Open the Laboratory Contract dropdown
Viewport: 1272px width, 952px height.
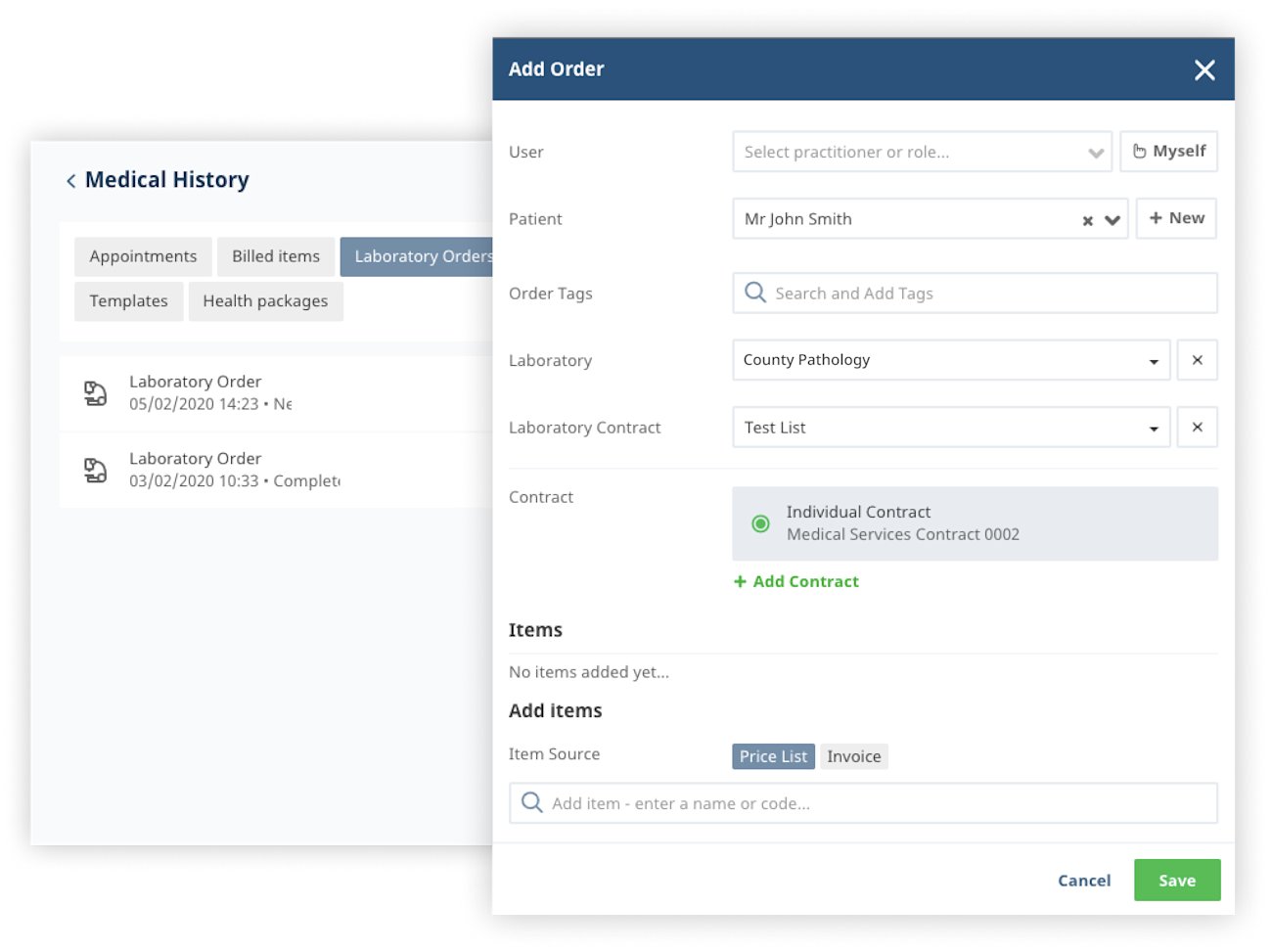(x=1153, y=428)
